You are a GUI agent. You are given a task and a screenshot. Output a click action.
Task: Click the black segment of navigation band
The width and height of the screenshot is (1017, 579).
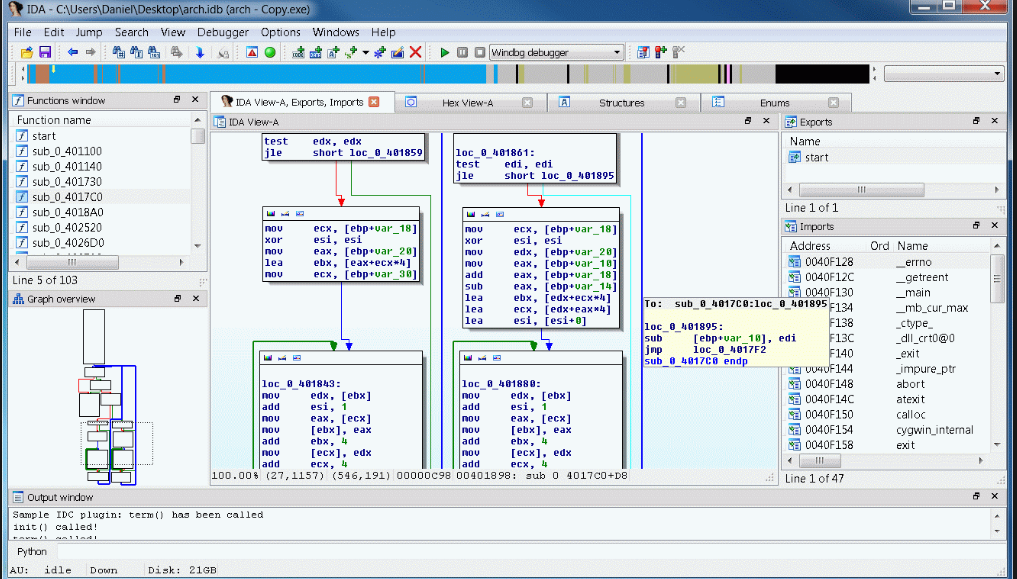[x=822, y=74]
